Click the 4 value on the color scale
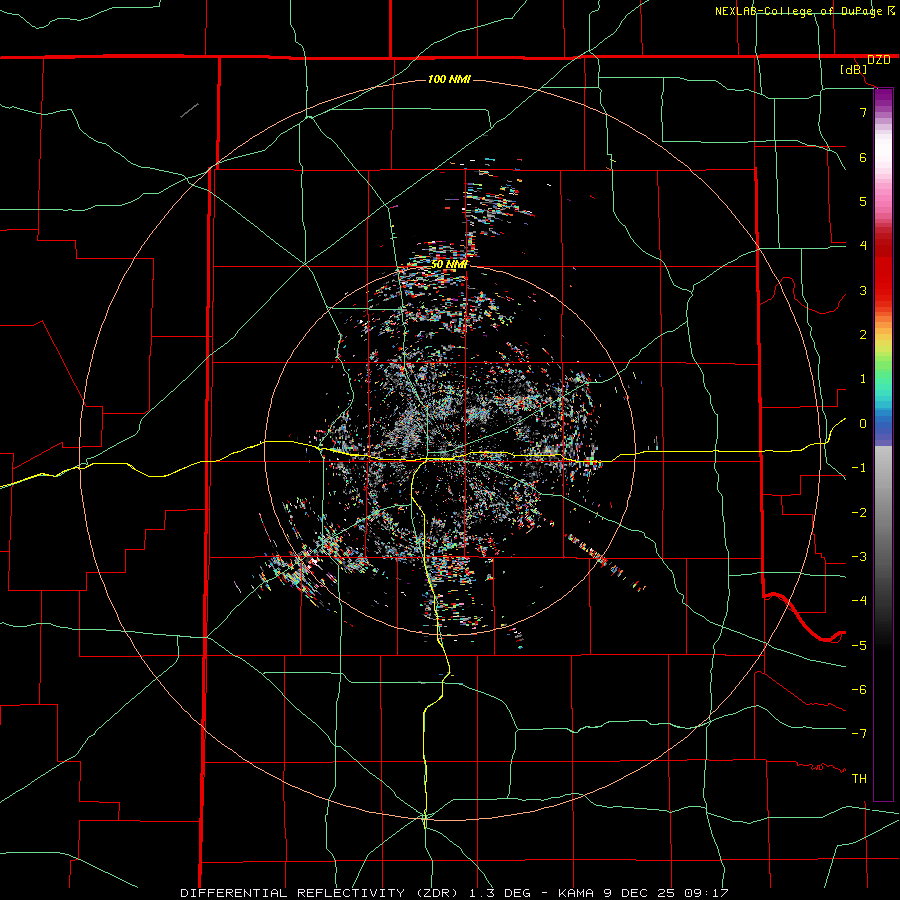This screenshot has height=900, width=900. pos(863,245)
